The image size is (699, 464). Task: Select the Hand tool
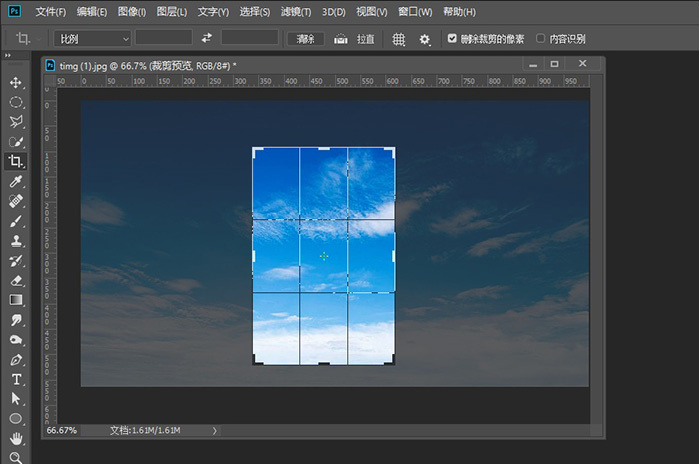(16, 438)
